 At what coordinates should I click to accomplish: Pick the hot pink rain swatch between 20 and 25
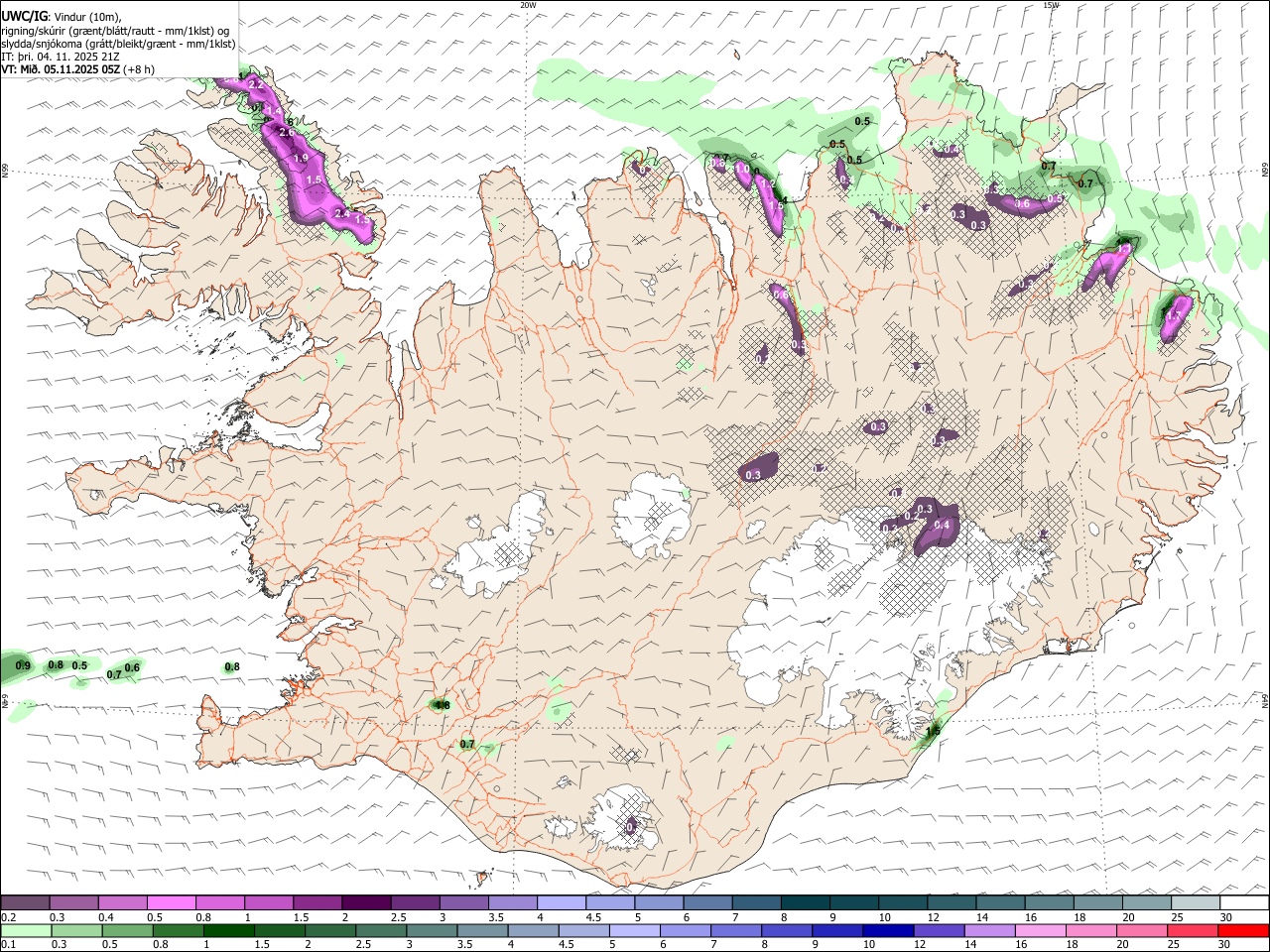[1141, 931]
